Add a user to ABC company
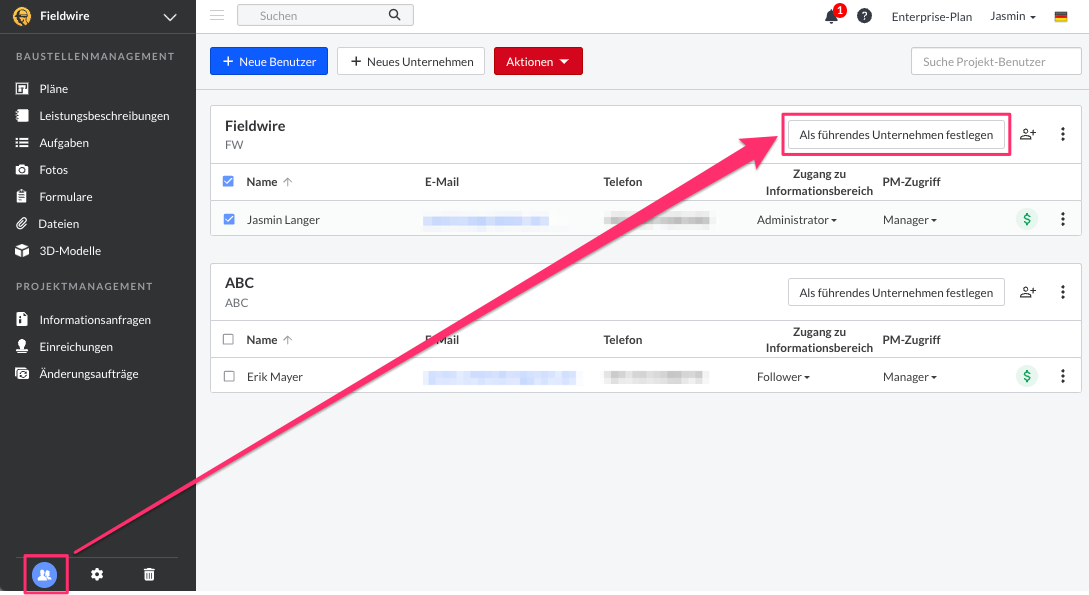Viewport: 1089px width, 595px height. click(1028, 292)
